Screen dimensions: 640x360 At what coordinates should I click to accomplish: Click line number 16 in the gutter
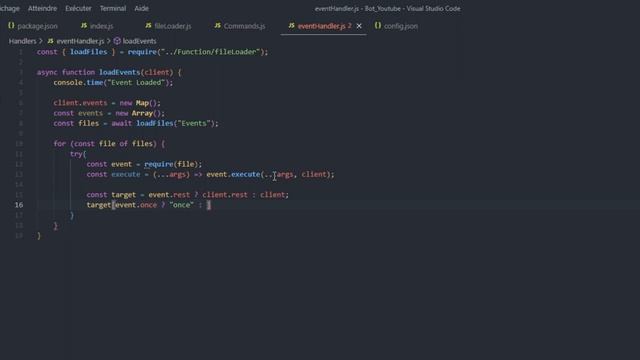tap(19, 205)
